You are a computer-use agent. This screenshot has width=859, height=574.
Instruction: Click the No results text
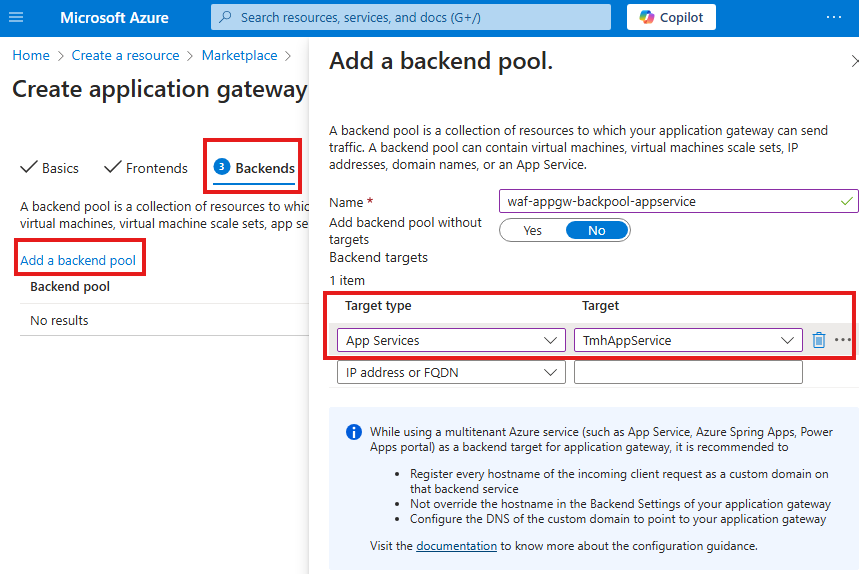tap(59, 320)
